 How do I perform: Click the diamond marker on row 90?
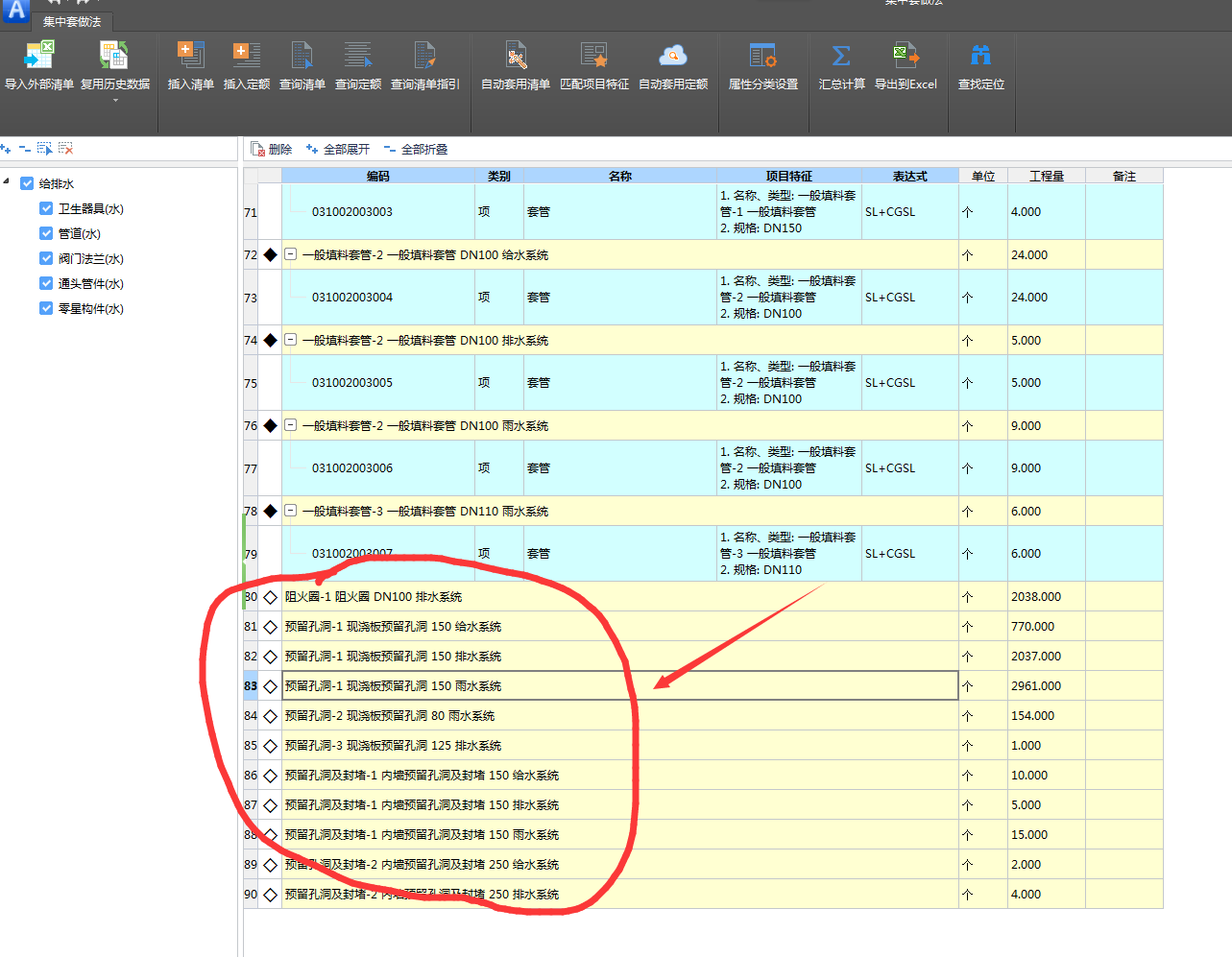click(x=271, y=895)
